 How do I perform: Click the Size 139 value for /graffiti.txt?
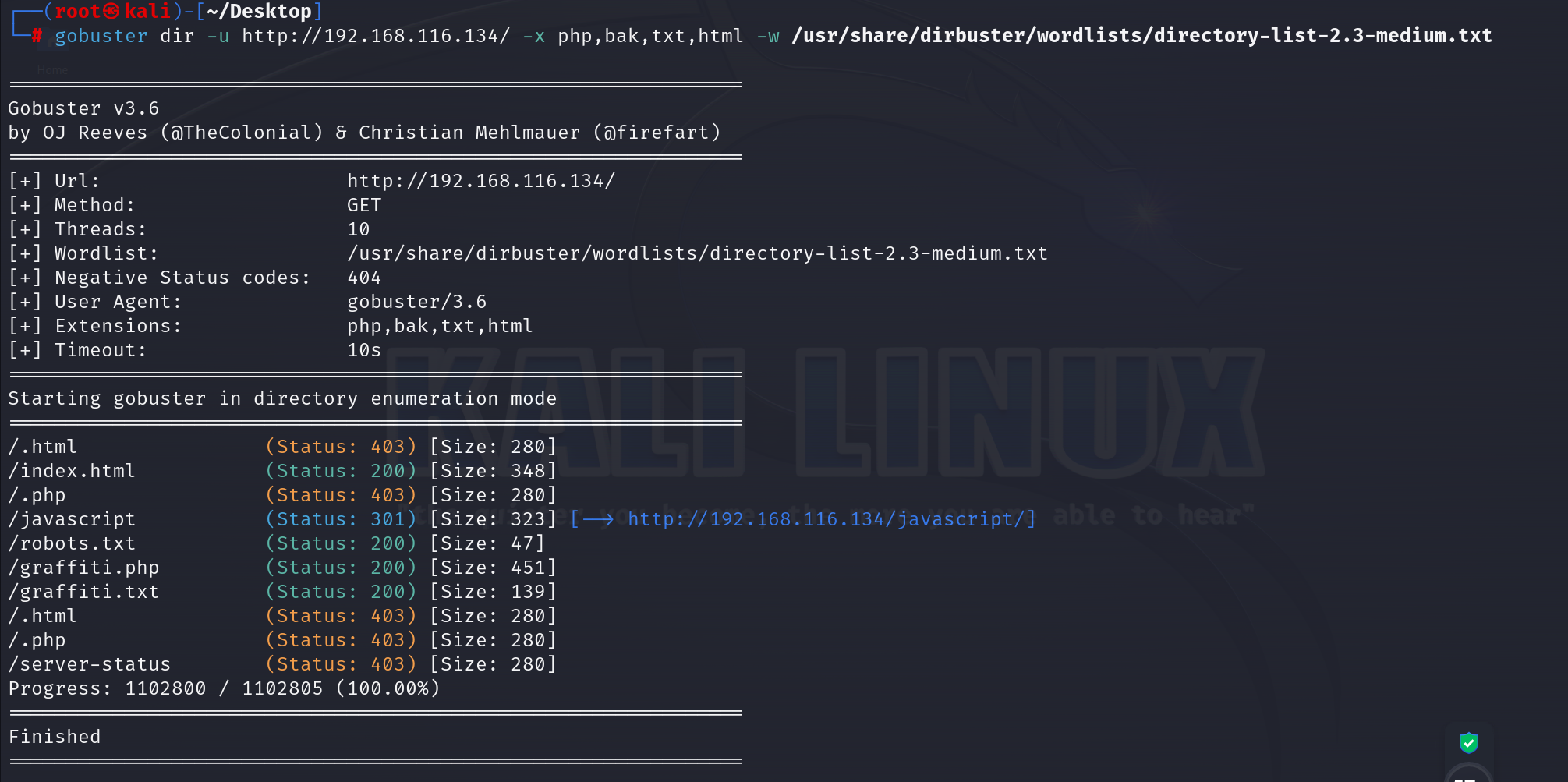point(493,592)
